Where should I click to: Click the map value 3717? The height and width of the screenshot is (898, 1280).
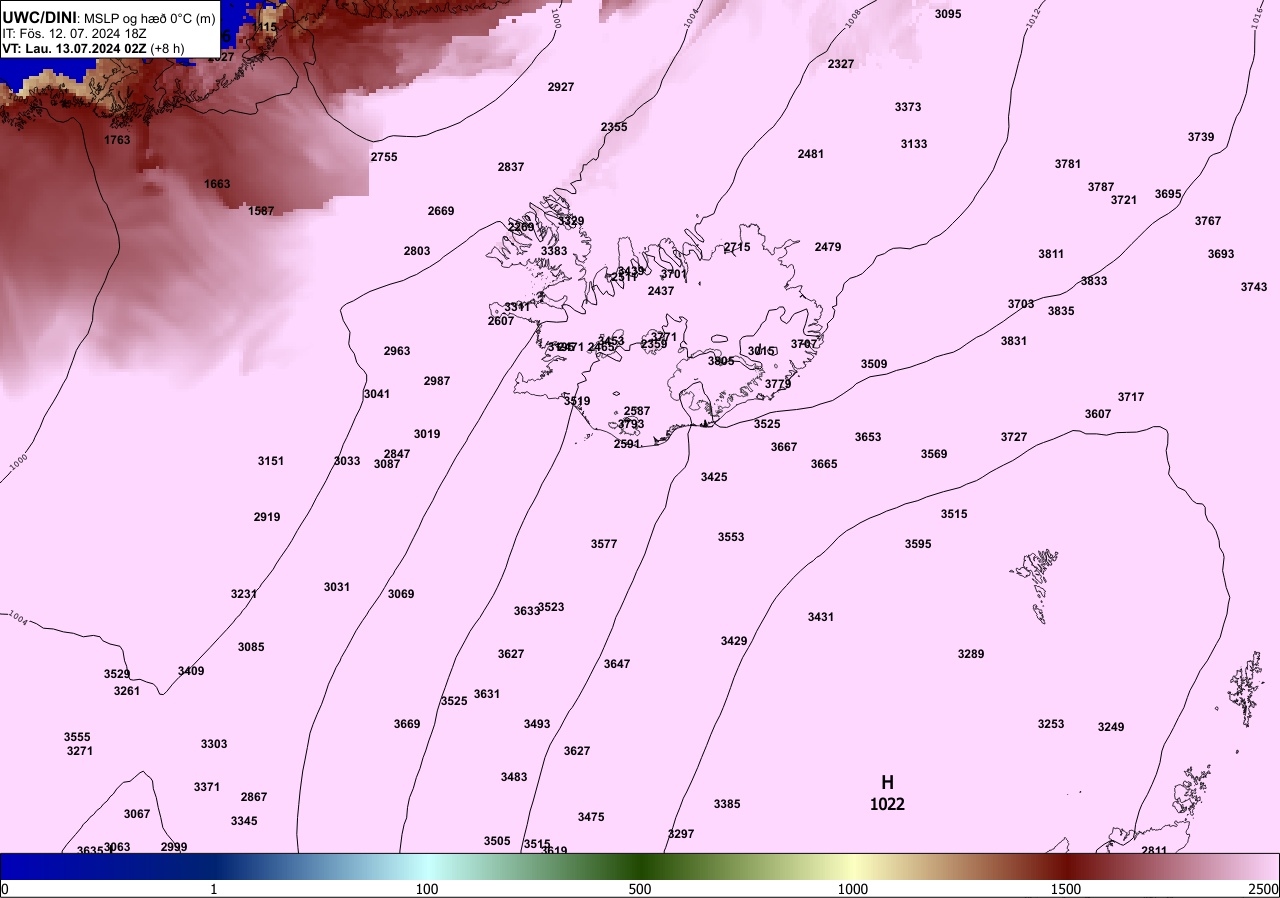click(1131, 397)
